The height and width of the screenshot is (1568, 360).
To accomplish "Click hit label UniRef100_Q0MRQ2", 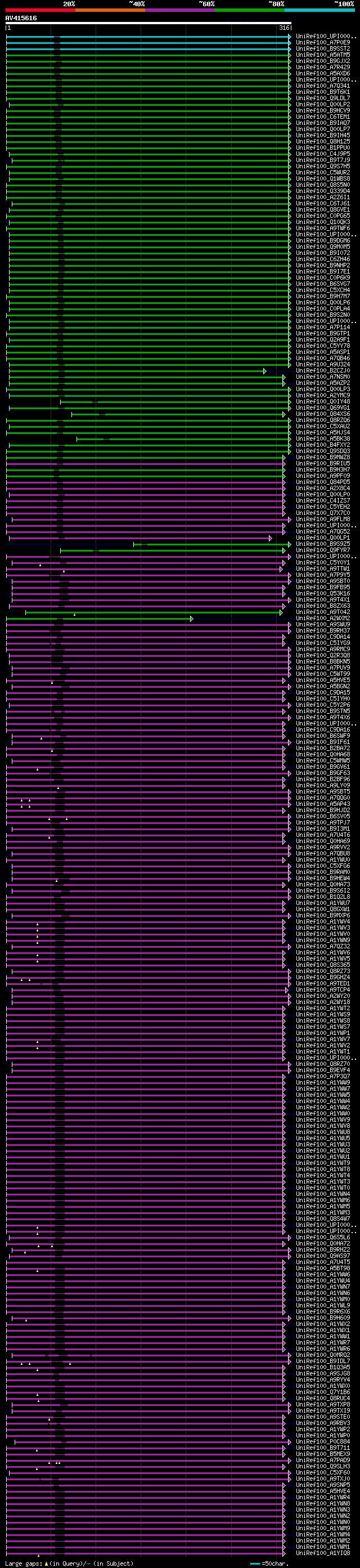I will point(323,1355).
